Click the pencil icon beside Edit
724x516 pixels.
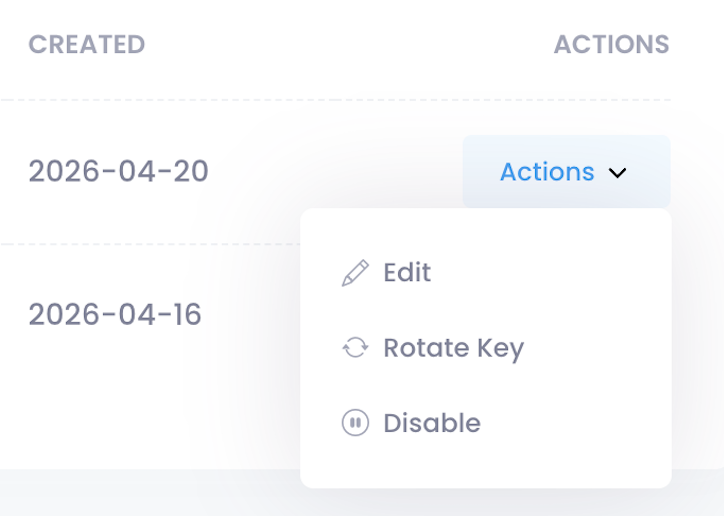[355, 273]
